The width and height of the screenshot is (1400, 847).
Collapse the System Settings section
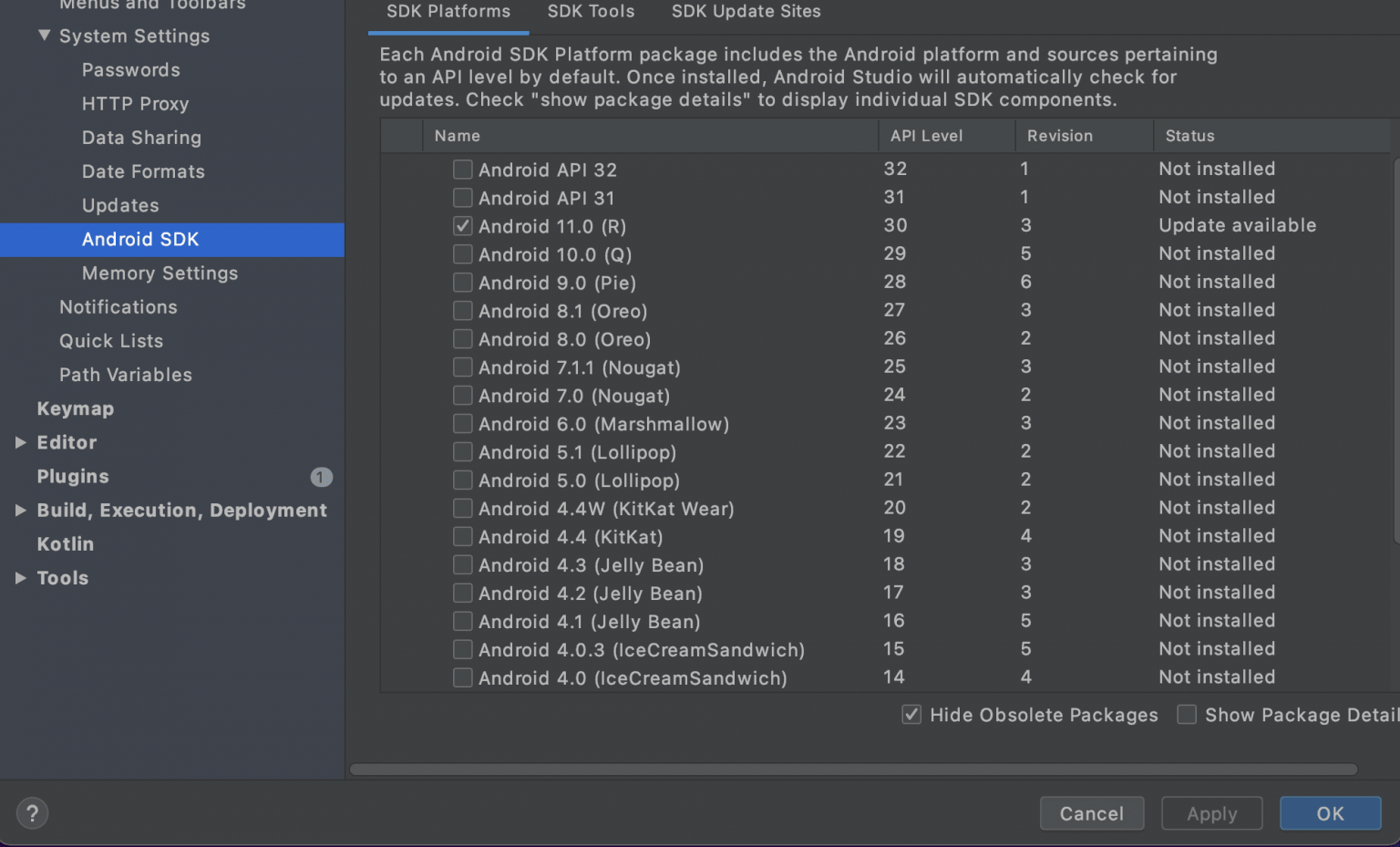[43, 36]
